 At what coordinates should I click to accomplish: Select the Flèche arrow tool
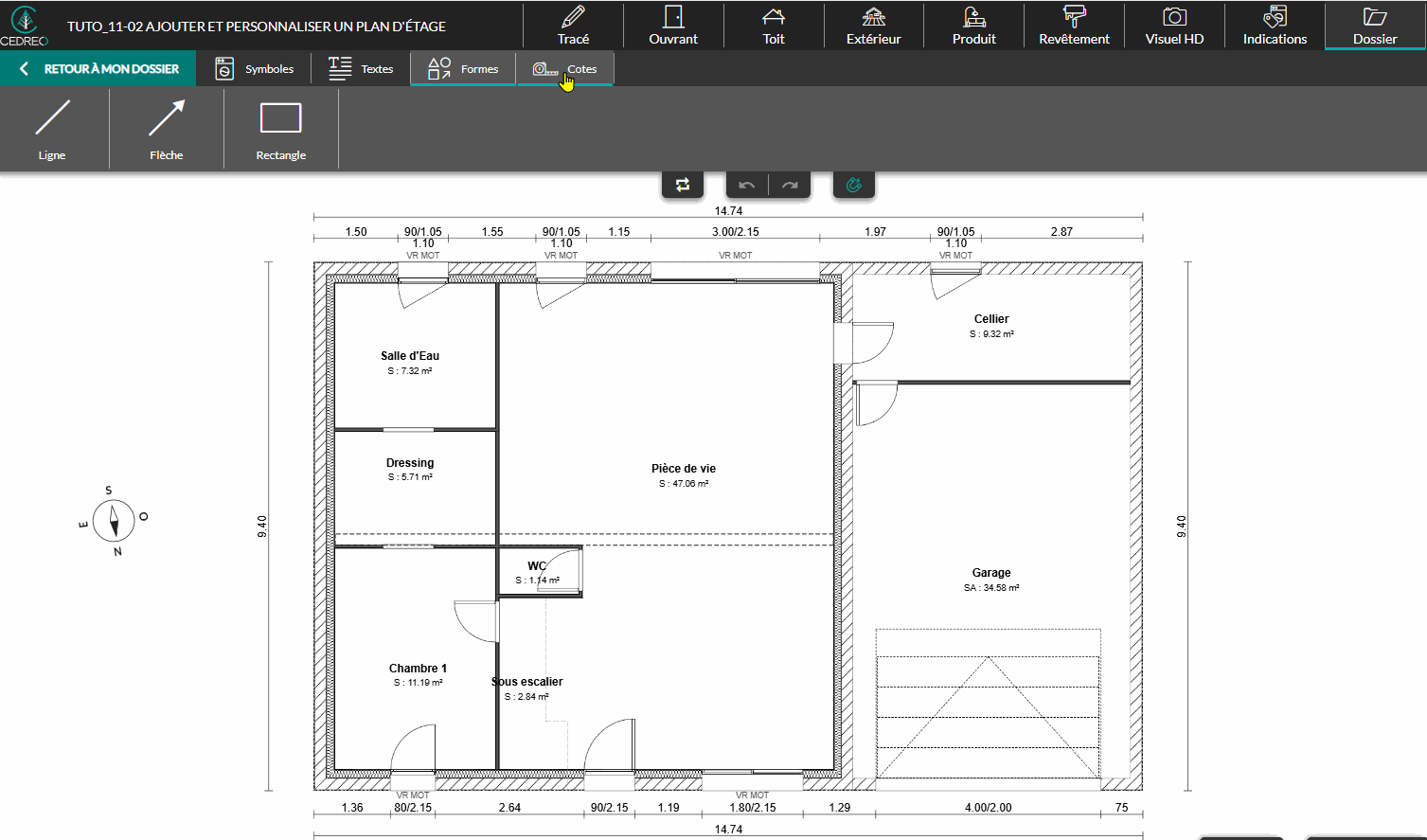pos(167,129)
